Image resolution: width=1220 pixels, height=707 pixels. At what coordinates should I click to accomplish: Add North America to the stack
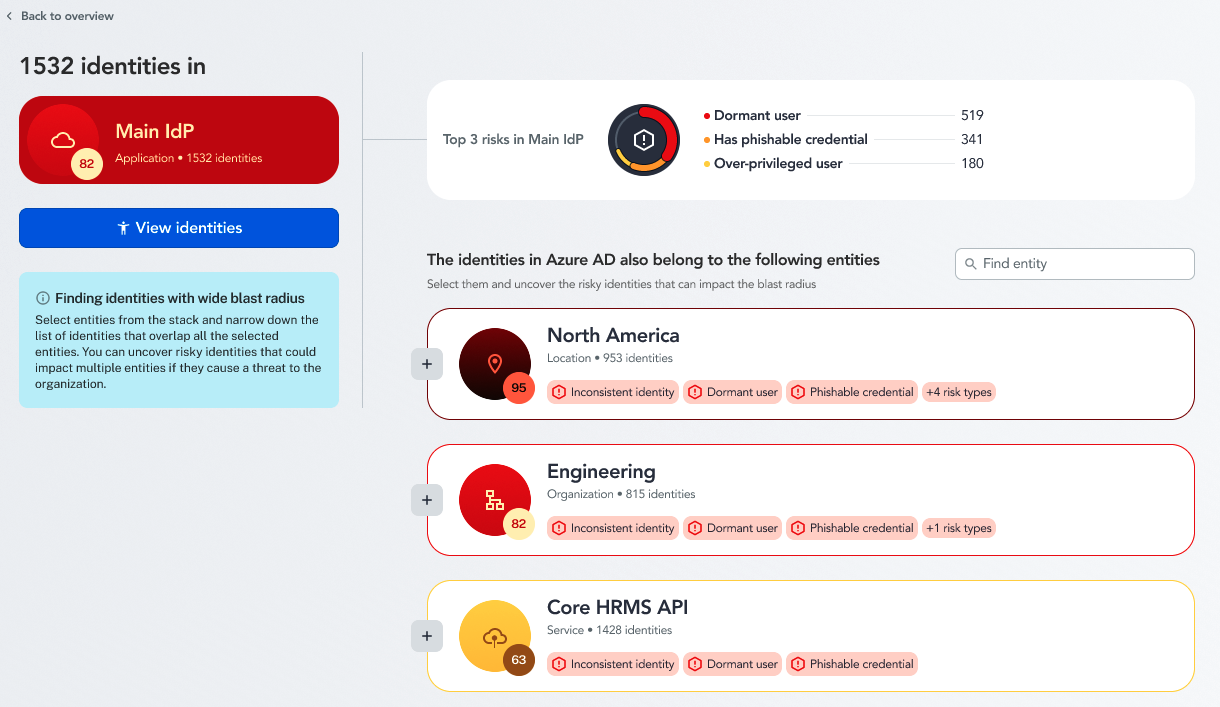[x=427, y=364]
